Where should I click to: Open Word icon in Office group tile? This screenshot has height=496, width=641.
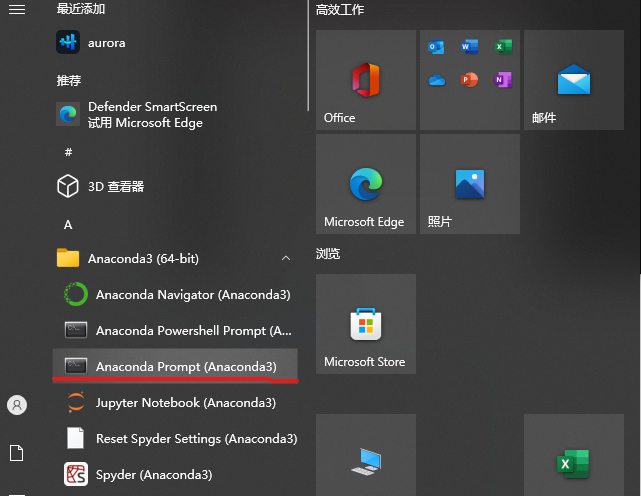(470, 47)
